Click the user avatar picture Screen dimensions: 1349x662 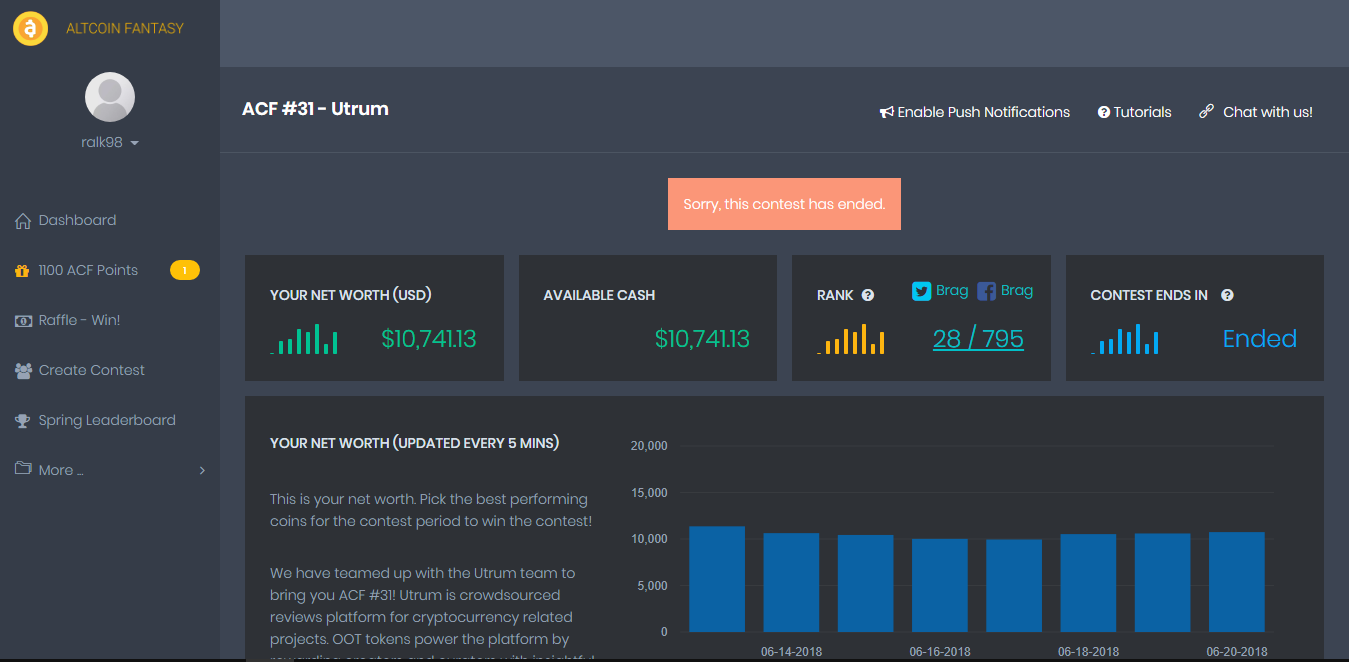pyautogui.click(x=110, y=97)
